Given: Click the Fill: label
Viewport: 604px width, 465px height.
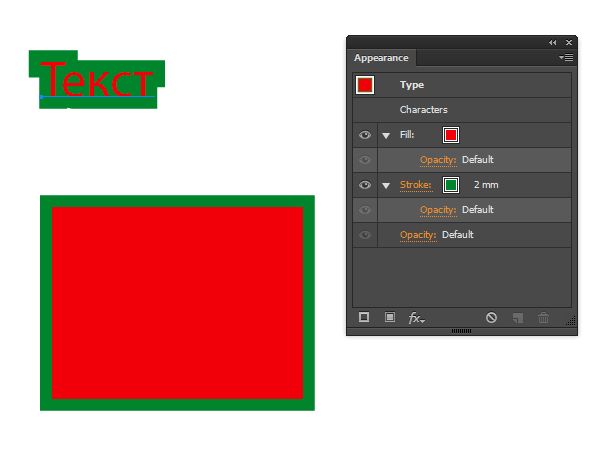Looking at the screenshot, I should [x=407, y=135].
